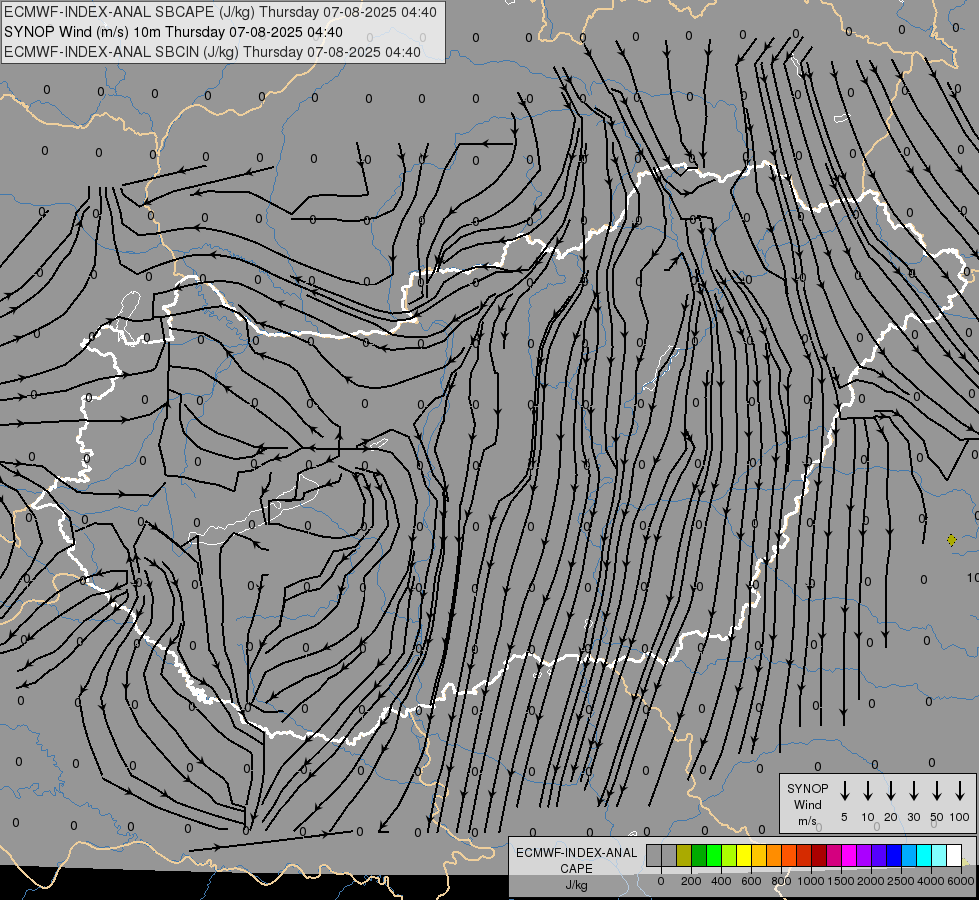Click the wind legend arrow above 10

point(868,791)
